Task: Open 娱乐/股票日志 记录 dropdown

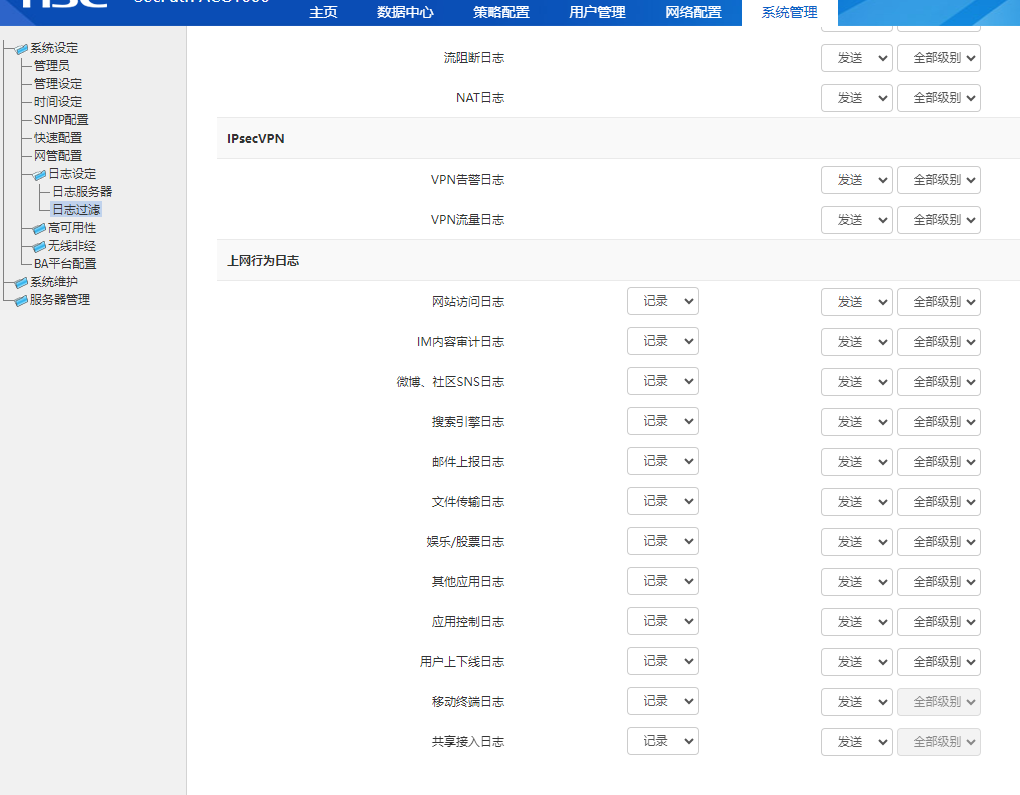Action: click(663, 541)
